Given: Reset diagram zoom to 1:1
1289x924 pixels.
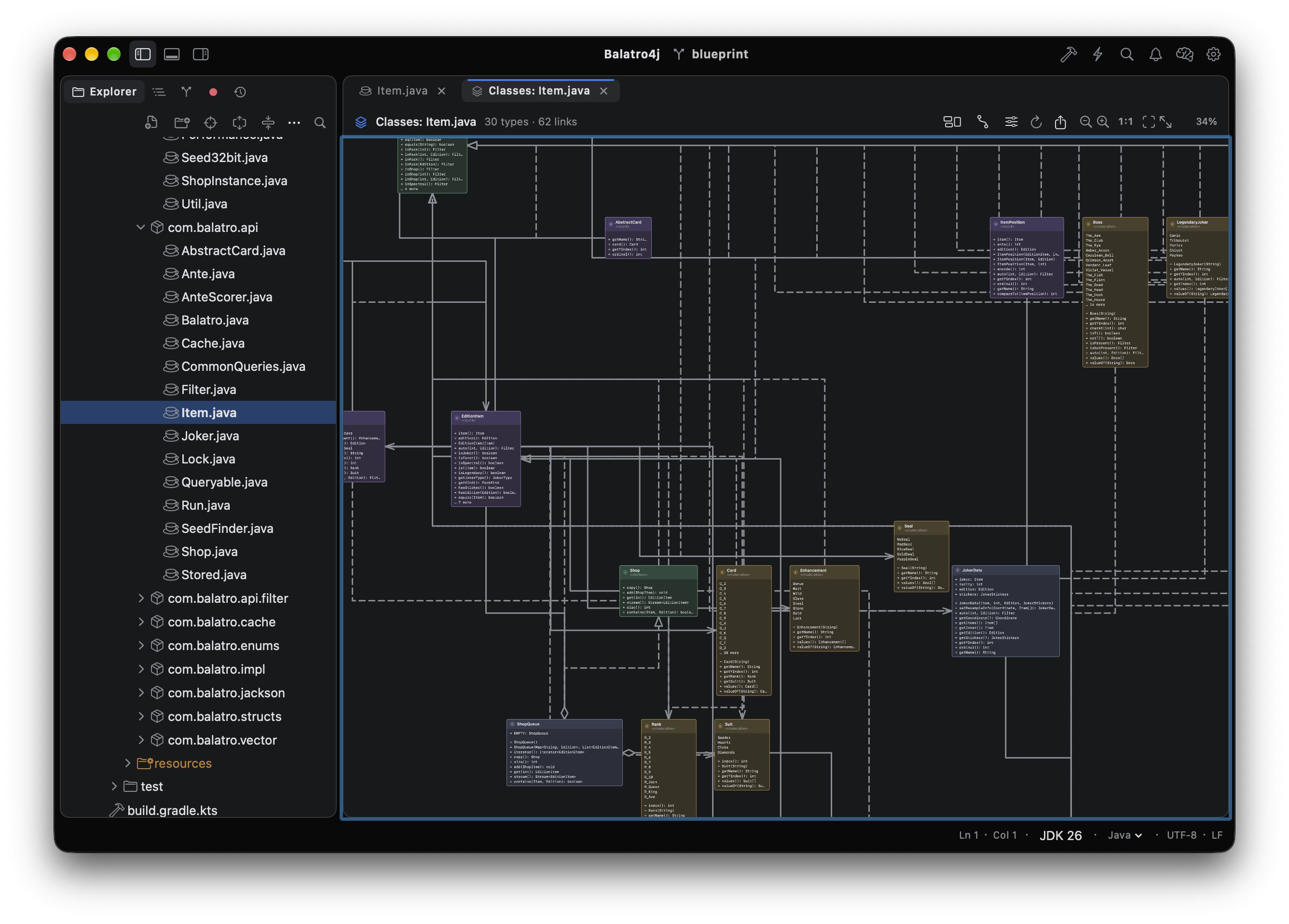Looking at the screenshot, I should tap(1125, 122).
